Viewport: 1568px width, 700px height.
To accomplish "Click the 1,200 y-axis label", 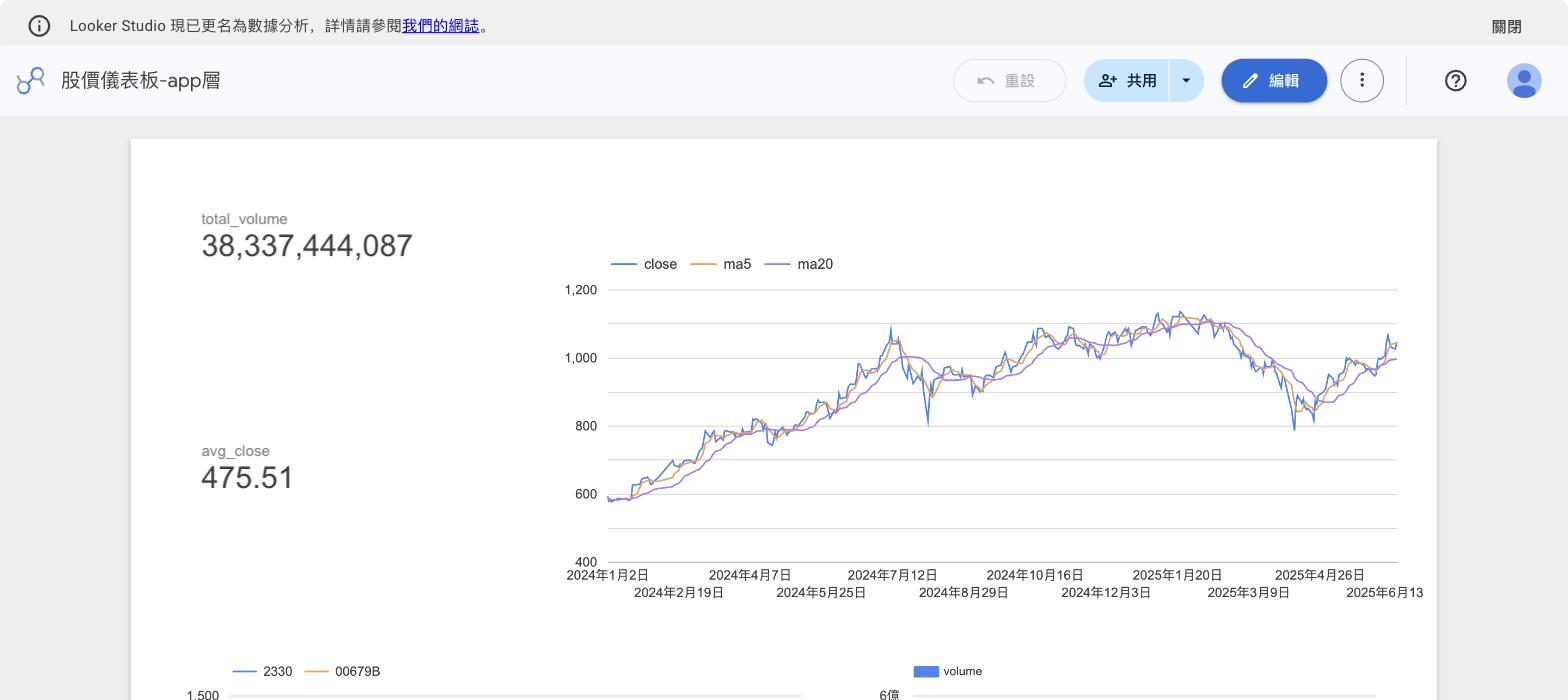I will tap(580, 290).
